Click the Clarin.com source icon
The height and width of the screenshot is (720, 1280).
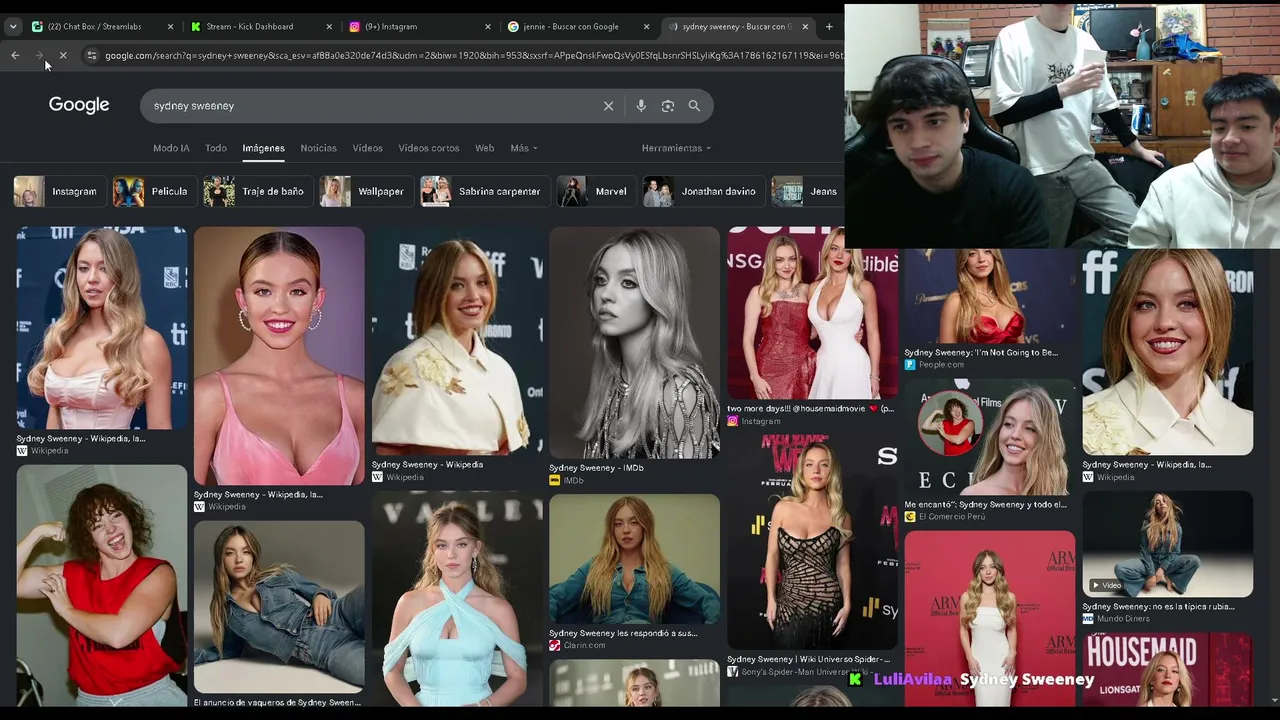[554, 645]
